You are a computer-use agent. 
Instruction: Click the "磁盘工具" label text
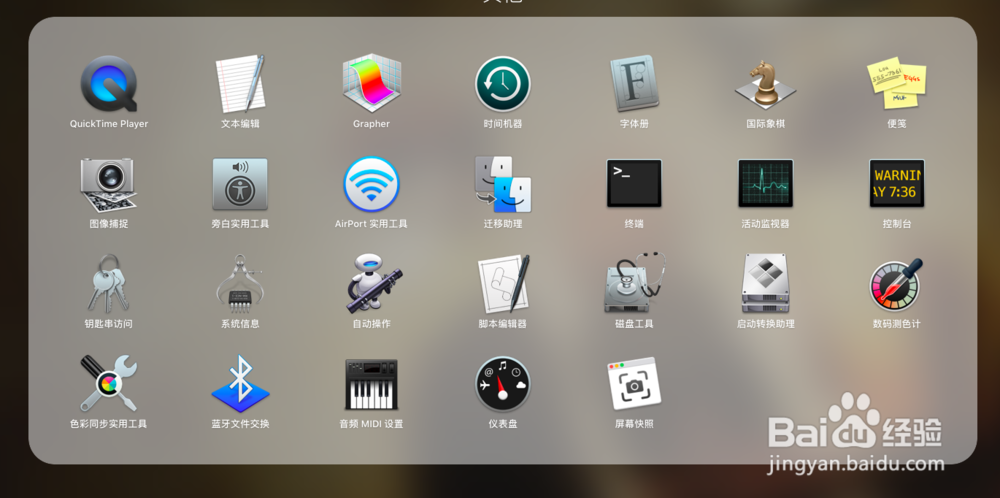pos(634,324)
